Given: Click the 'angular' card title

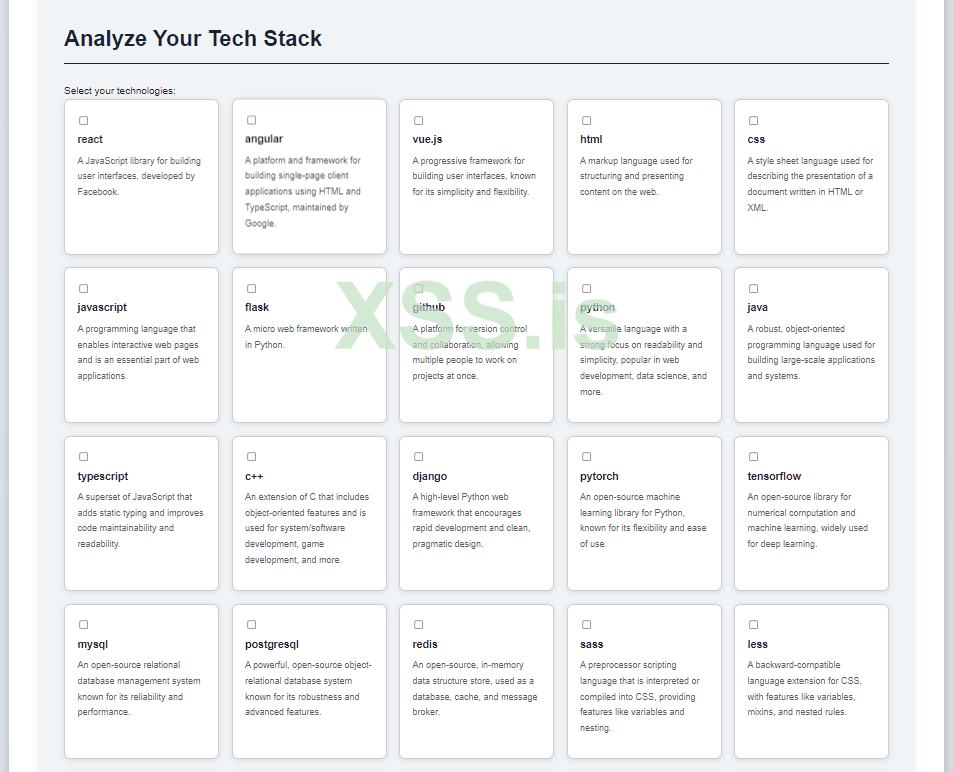Looking at the screenshot, I should click(264, 139).
